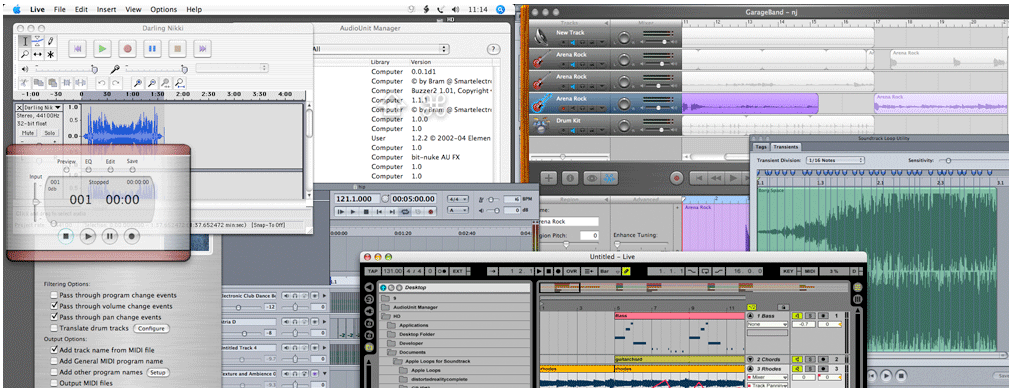Screen dimensions: 1009x388
Task: Open the Transient Division dropdown
Action: coord(835,160)
